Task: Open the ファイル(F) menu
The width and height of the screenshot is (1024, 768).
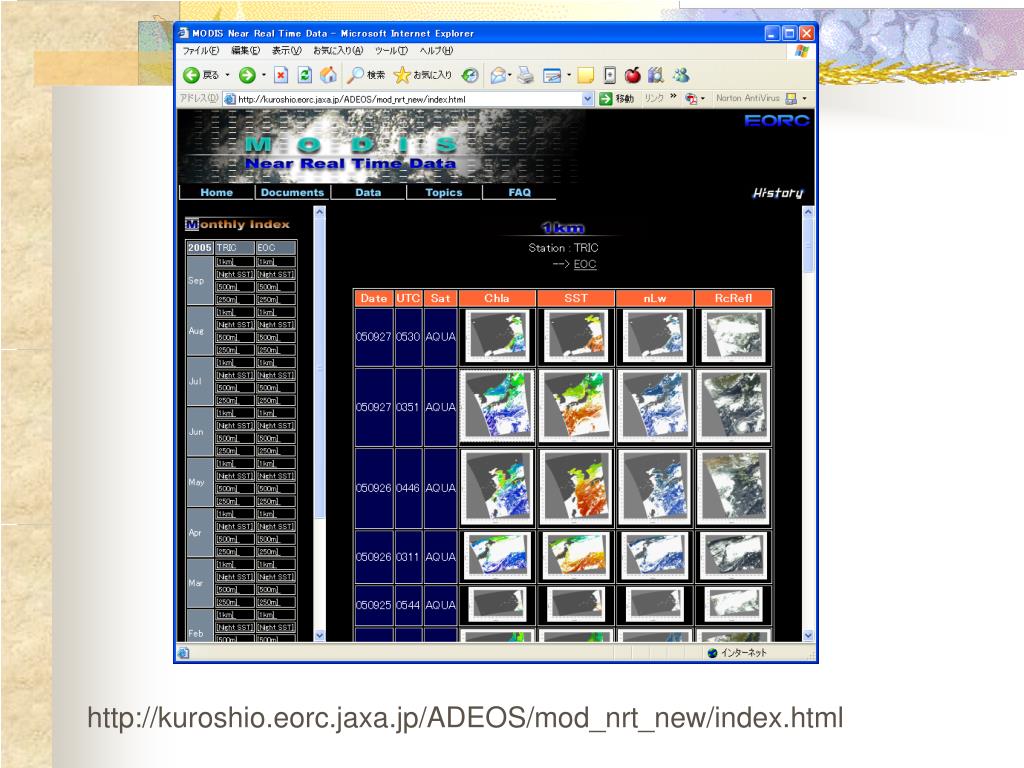Action: pyautogui.click(x=200, y=50)
